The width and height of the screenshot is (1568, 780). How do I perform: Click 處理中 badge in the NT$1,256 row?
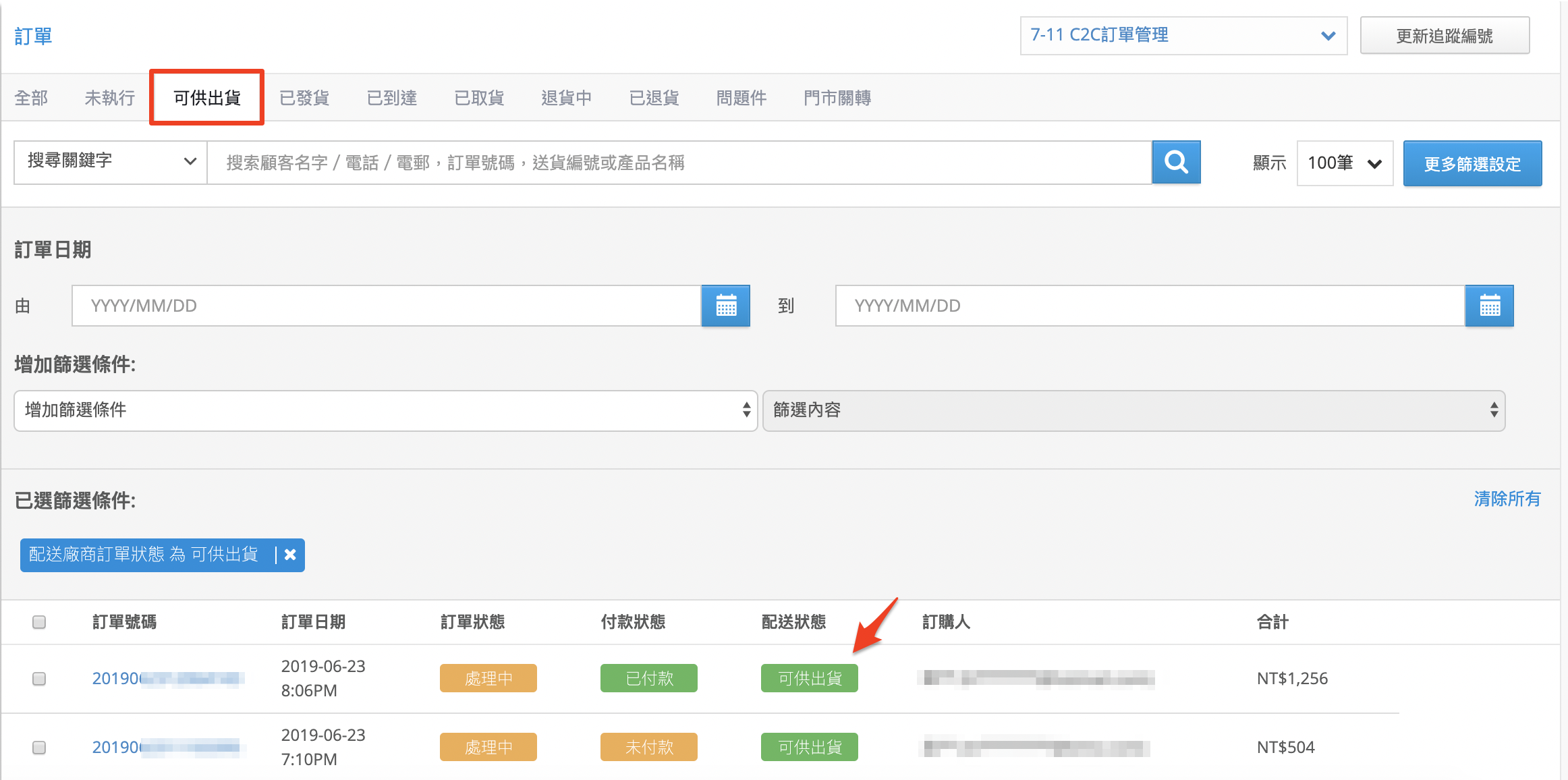[x=488, y=678]
